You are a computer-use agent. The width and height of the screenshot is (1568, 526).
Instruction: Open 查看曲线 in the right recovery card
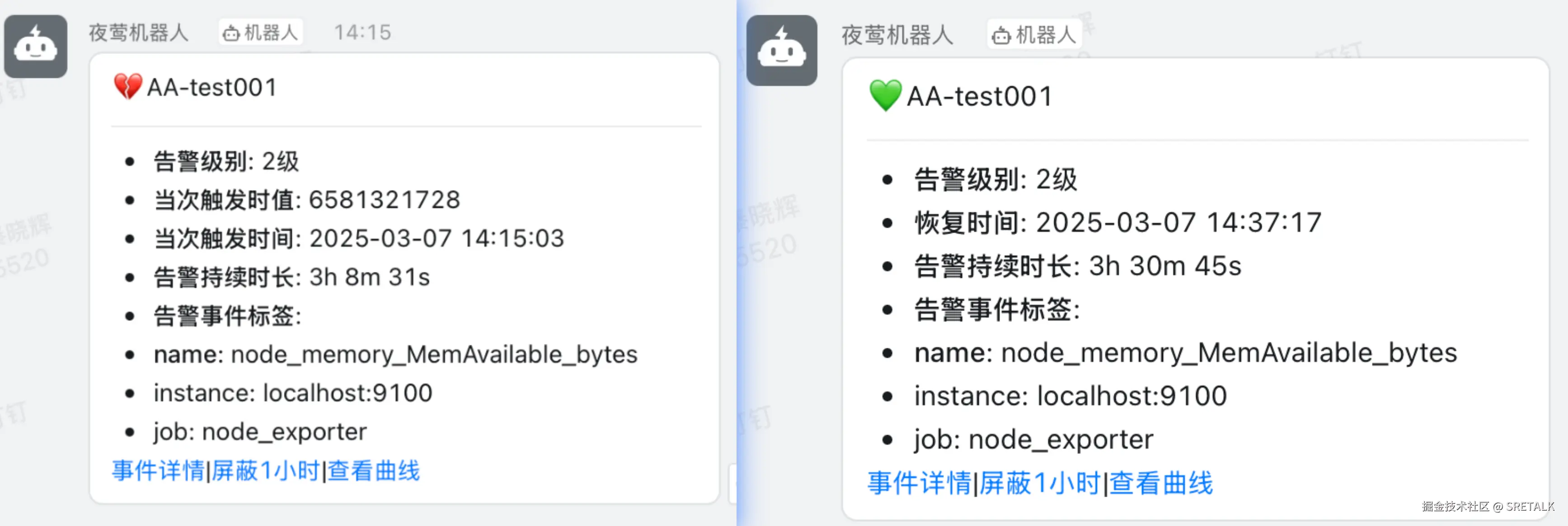tap(1161, 484)
